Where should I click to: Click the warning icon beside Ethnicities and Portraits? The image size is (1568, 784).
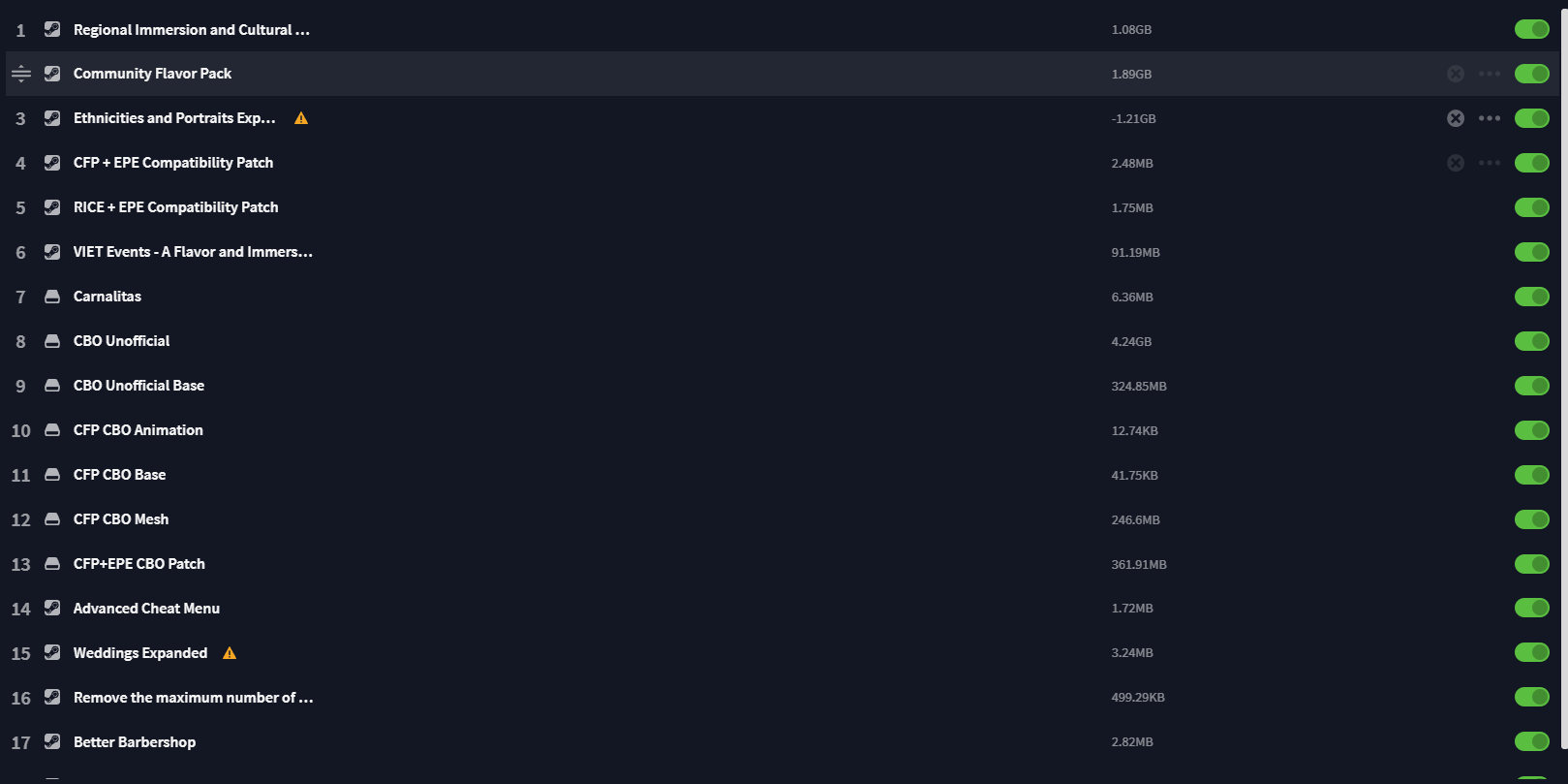point(301,118)
